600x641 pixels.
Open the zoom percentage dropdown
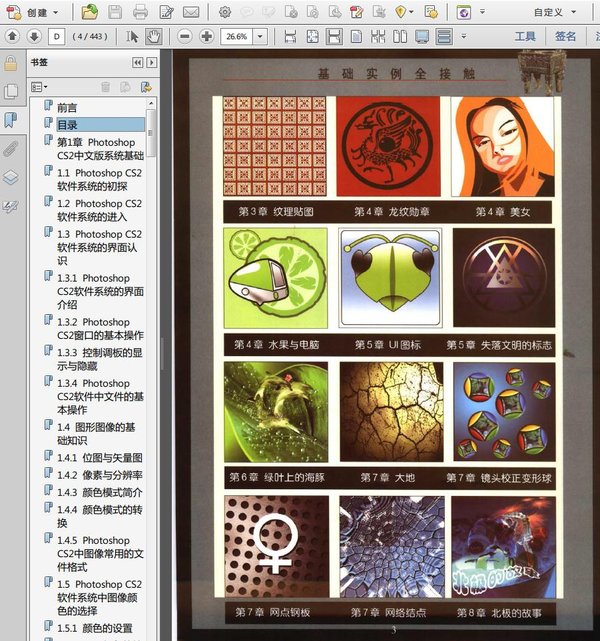pos(261,36)
